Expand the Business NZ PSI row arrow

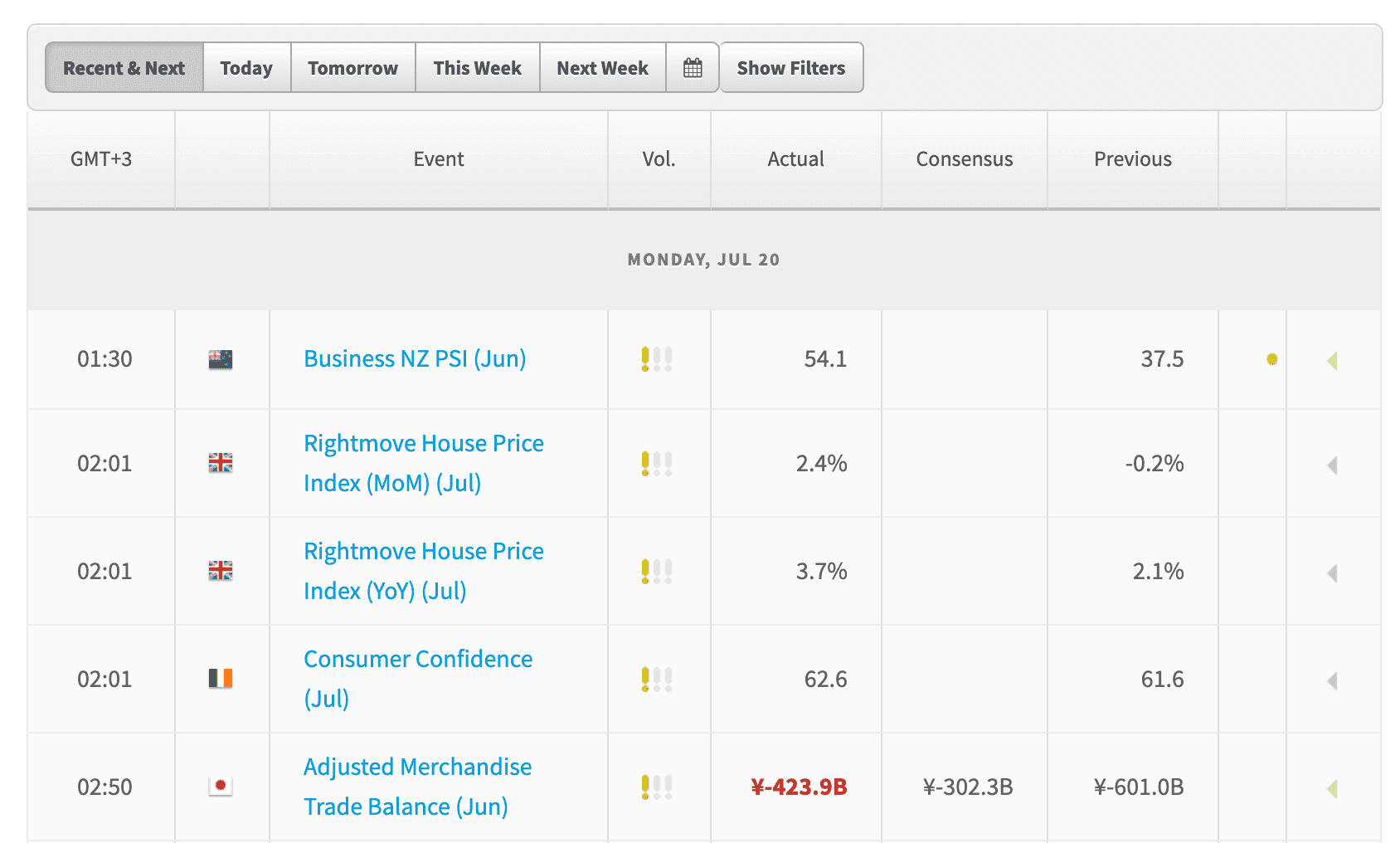coord(1332,361)
